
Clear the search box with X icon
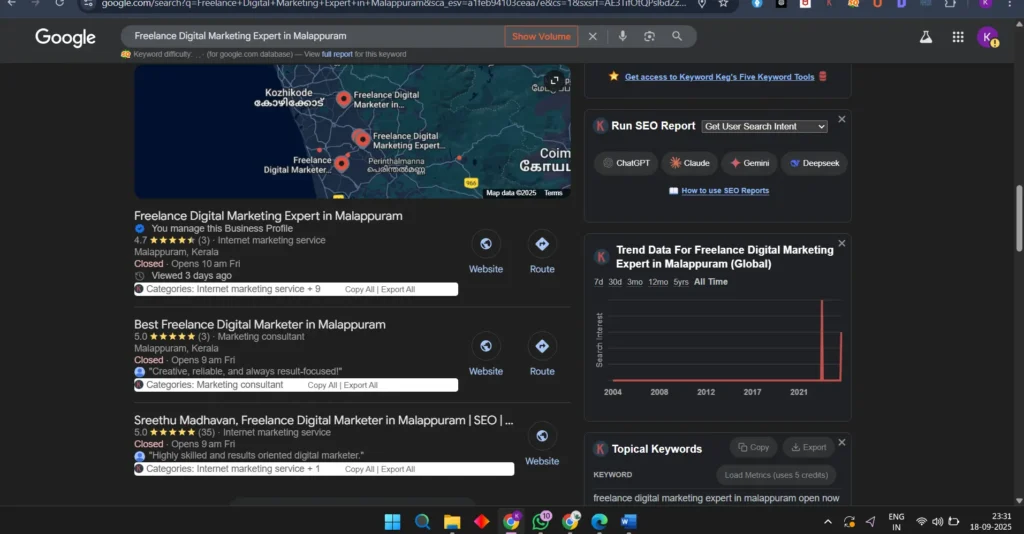coord(592,37)
